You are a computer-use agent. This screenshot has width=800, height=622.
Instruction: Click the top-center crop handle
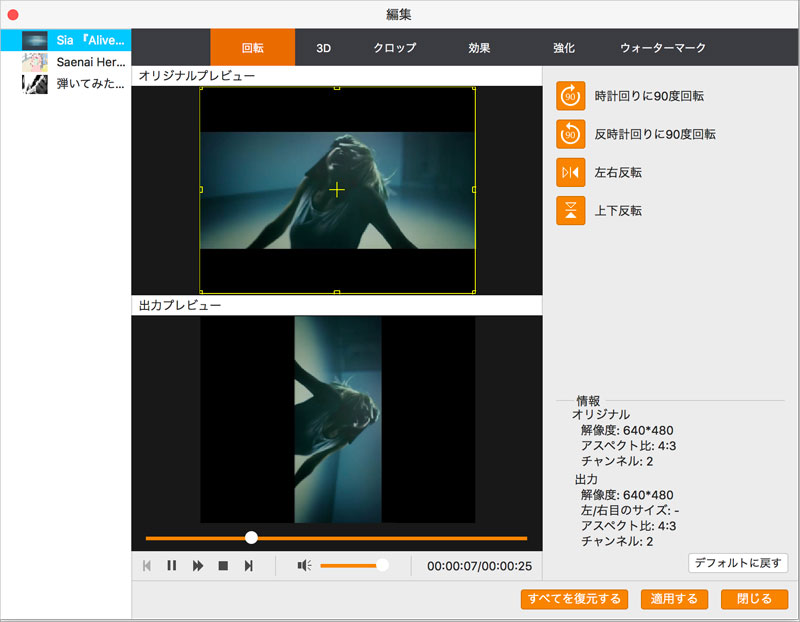(x=337, y=88)
